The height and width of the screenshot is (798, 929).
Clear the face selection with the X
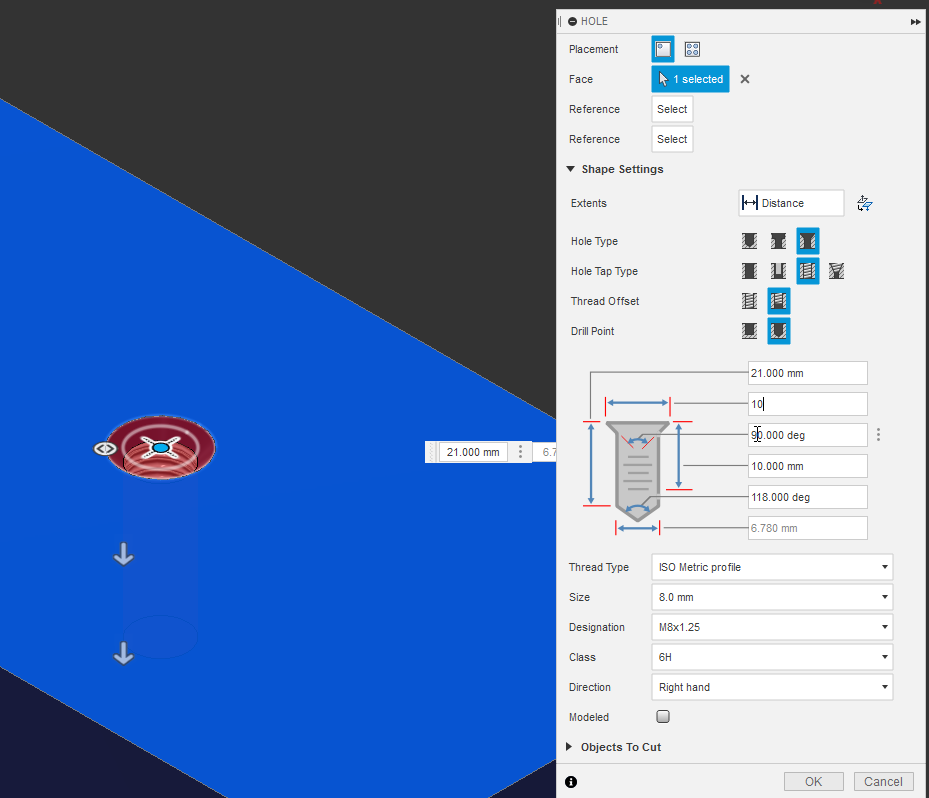click(744, 79)
